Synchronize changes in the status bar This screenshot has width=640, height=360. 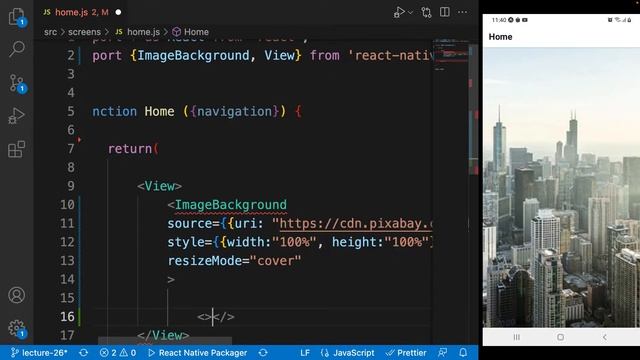click(x=84, y=353)
